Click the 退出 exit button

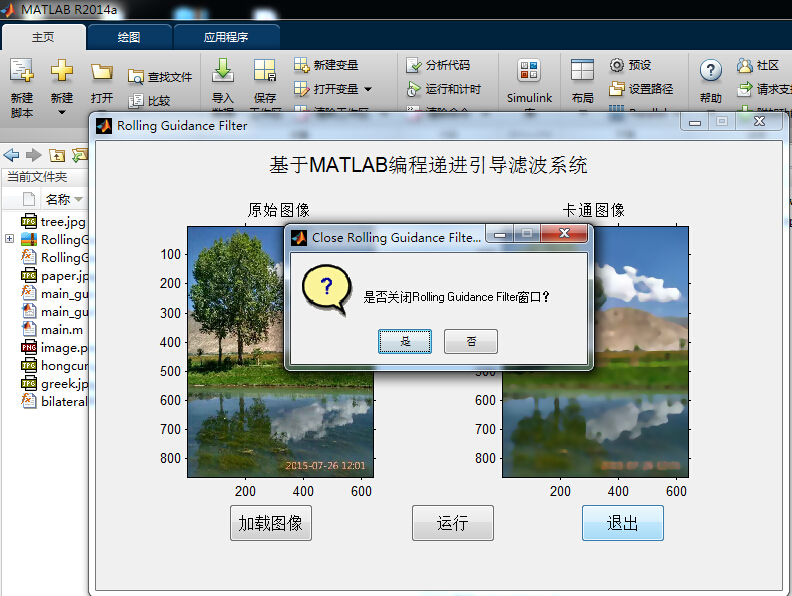622,523
